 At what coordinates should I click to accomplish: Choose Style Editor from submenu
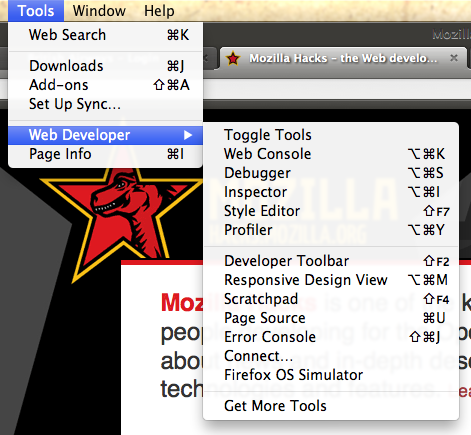click(x=331, y=211)
